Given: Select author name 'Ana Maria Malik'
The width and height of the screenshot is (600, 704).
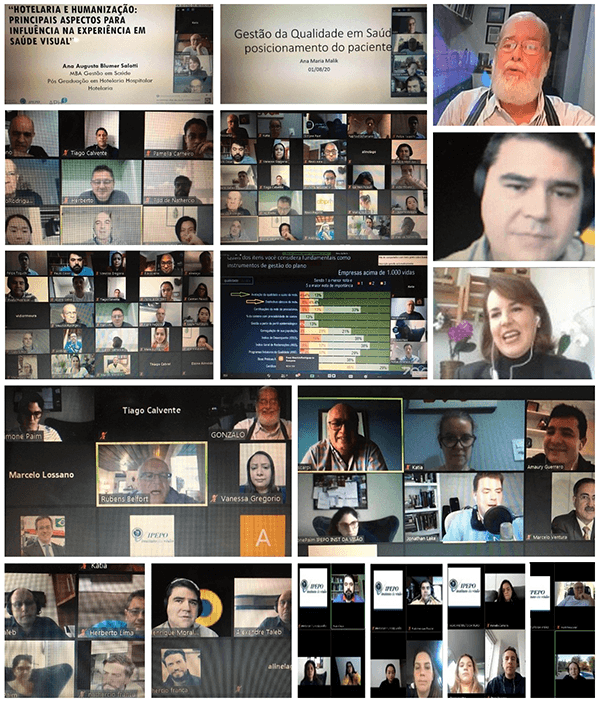Looking at the screenshot, I should point(318,61).
